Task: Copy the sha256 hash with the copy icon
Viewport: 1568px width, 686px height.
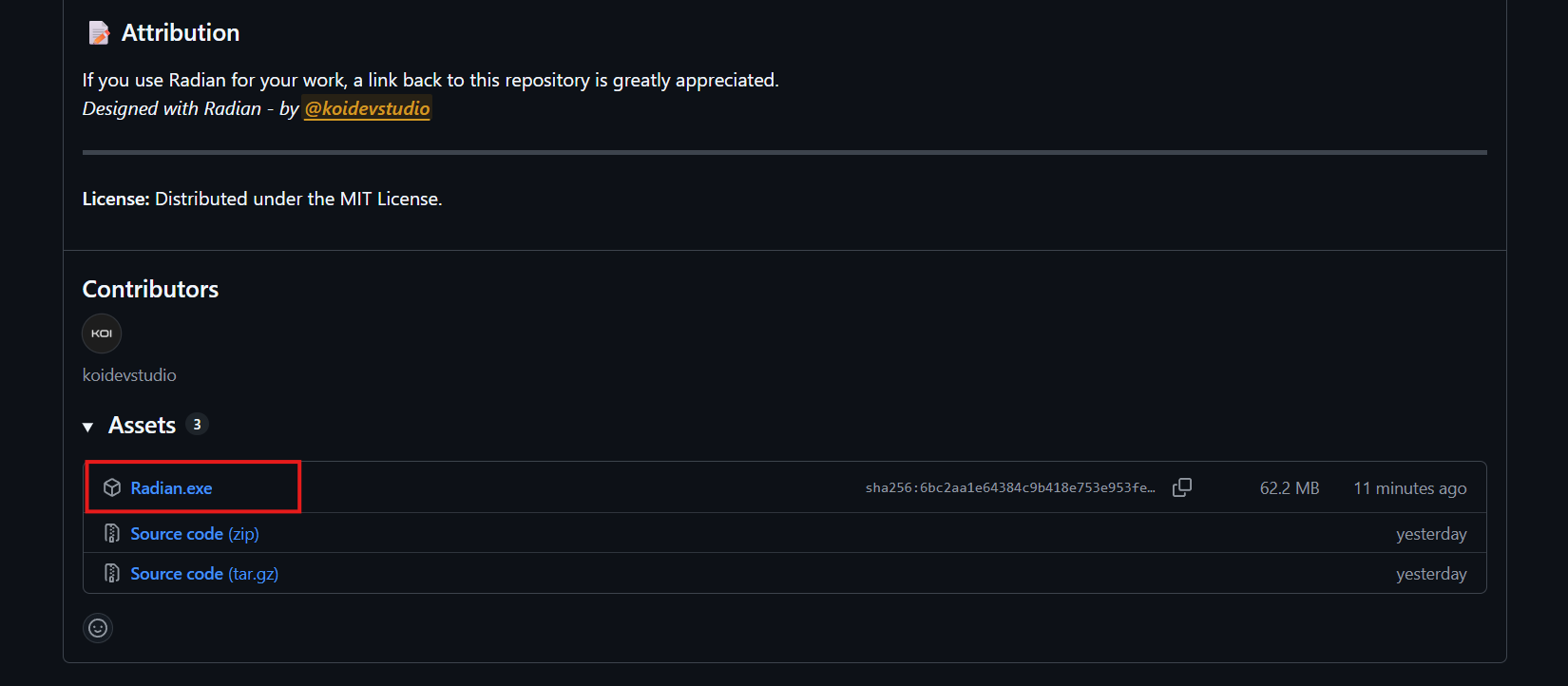Action: pos(1182,487)
